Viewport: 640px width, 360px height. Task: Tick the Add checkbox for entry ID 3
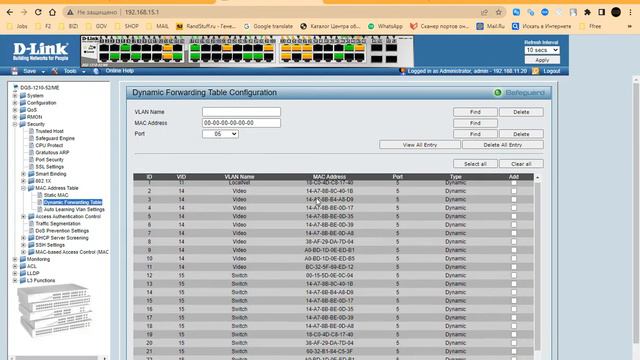(514, 200)
